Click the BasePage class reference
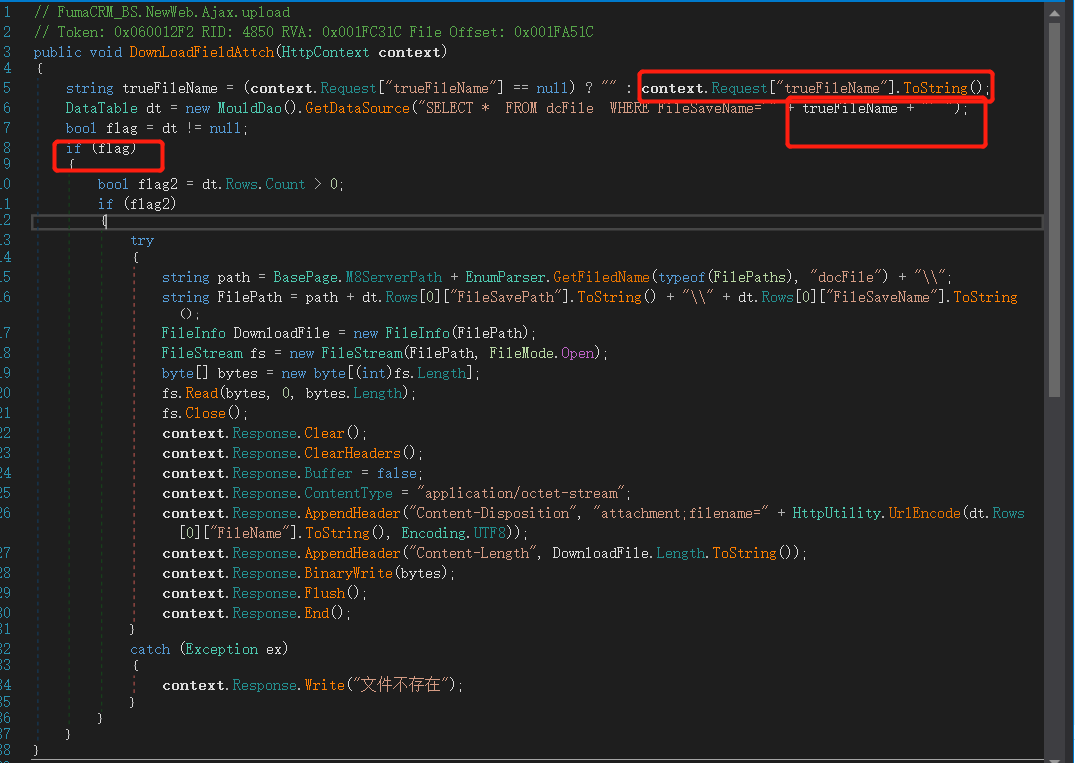The height and width of the screenshot is (763, 1075). (x=305, y=277)
